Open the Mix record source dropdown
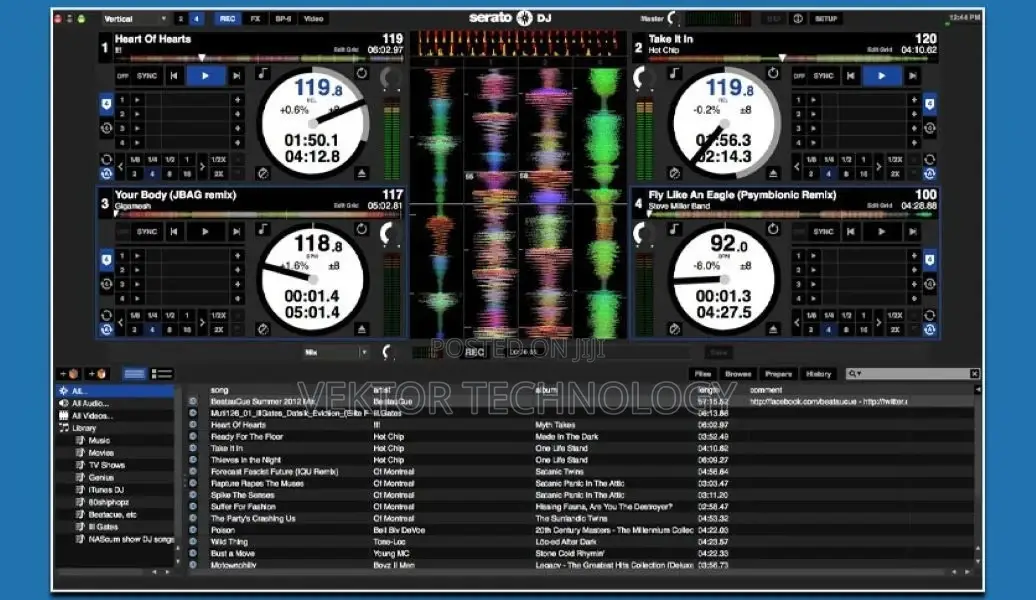This screenshot has width=1036, height=600. pos(335,353)
